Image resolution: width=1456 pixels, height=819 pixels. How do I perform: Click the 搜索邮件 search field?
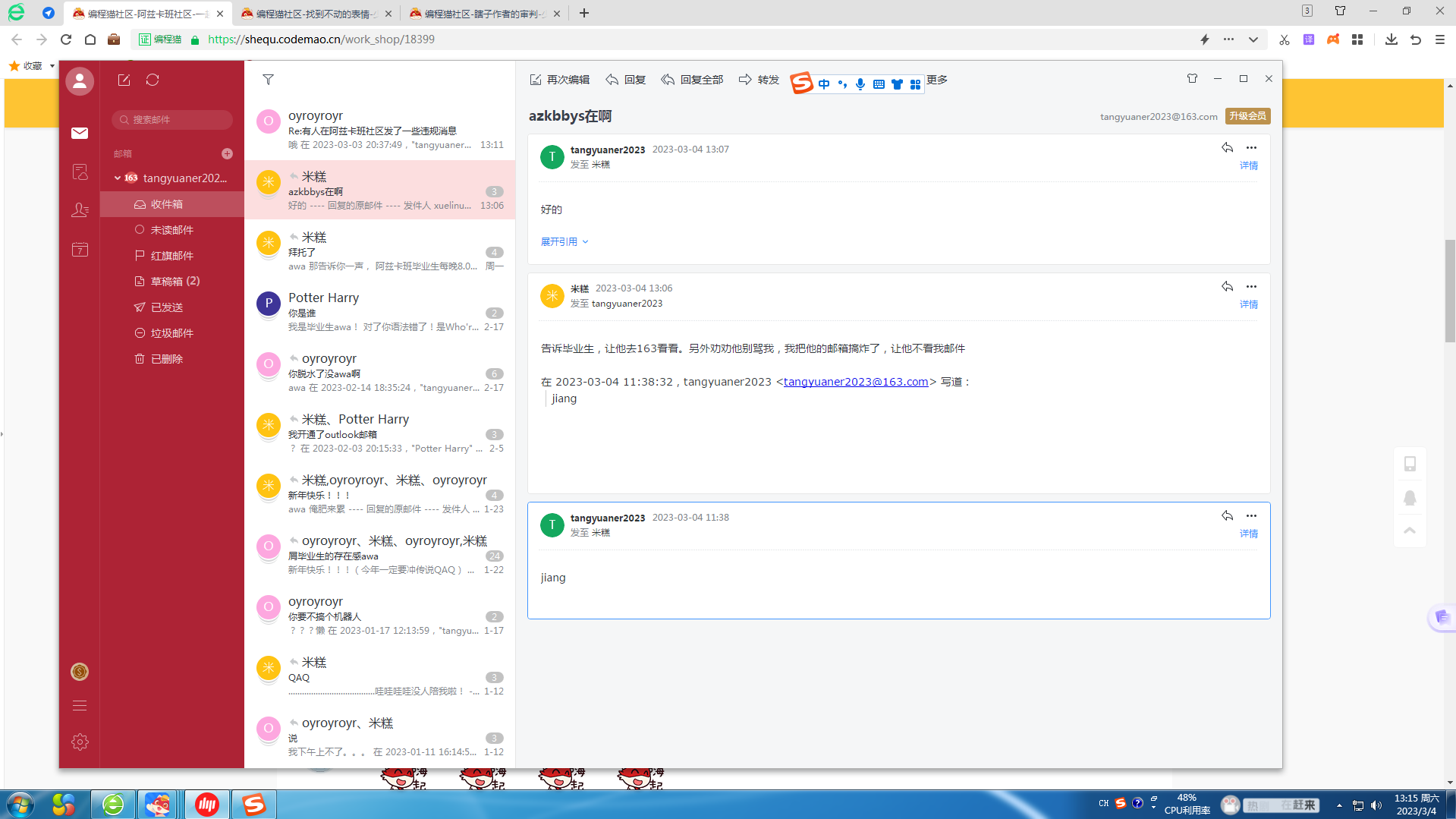pos(172,120)
